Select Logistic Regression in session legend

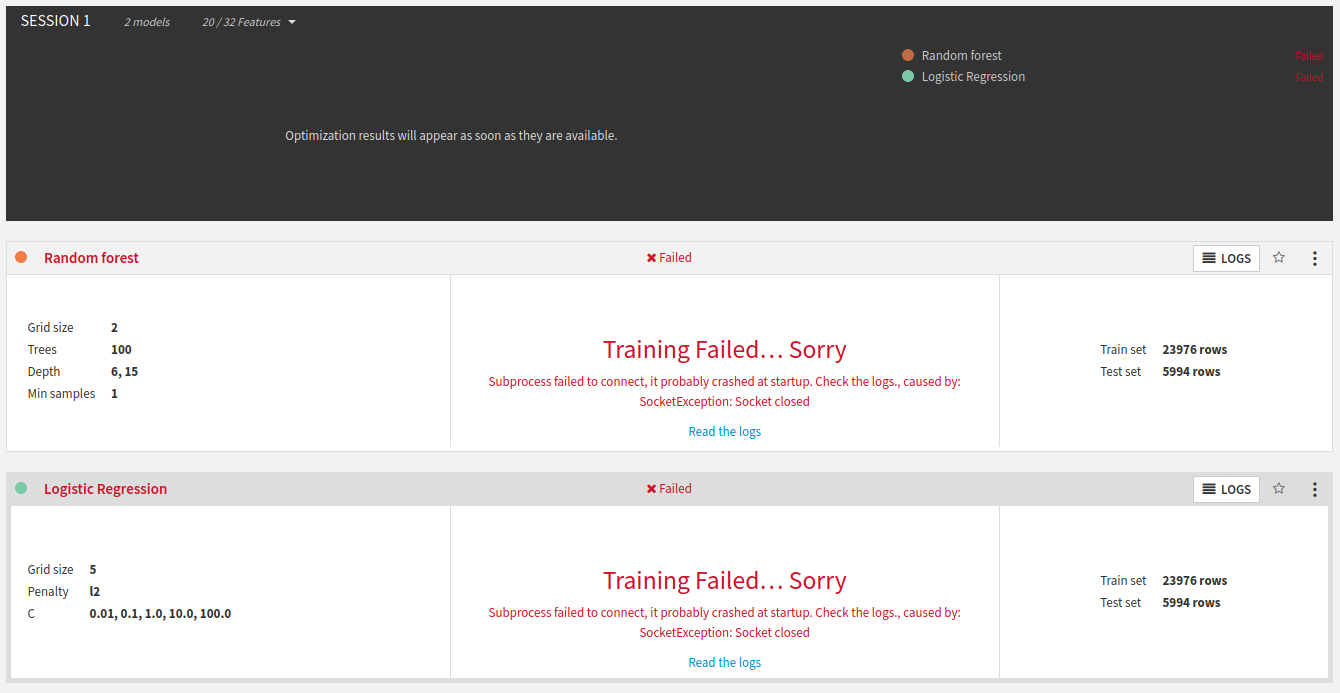tap(973, 77)
